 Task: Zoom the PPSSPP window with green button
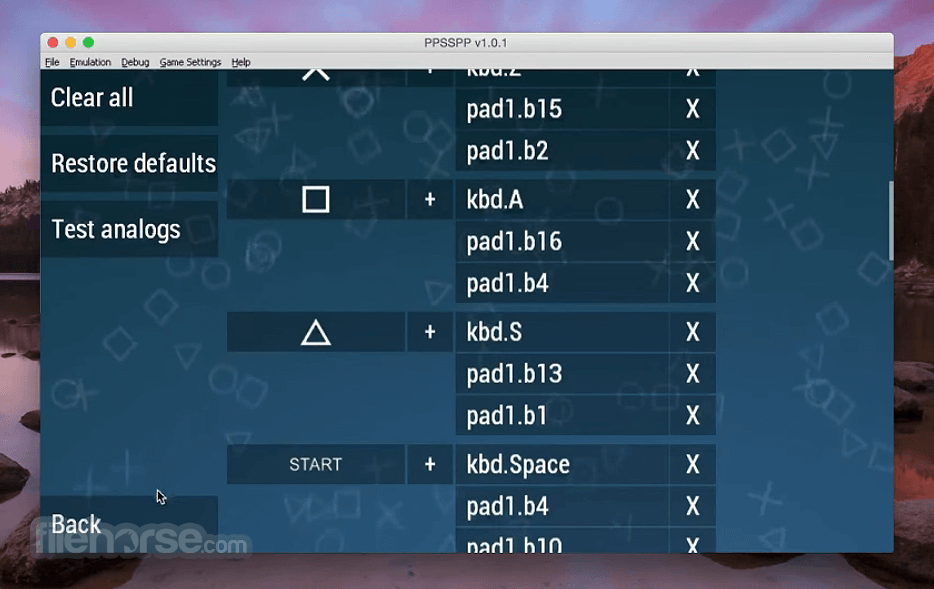tap(88, 42)
